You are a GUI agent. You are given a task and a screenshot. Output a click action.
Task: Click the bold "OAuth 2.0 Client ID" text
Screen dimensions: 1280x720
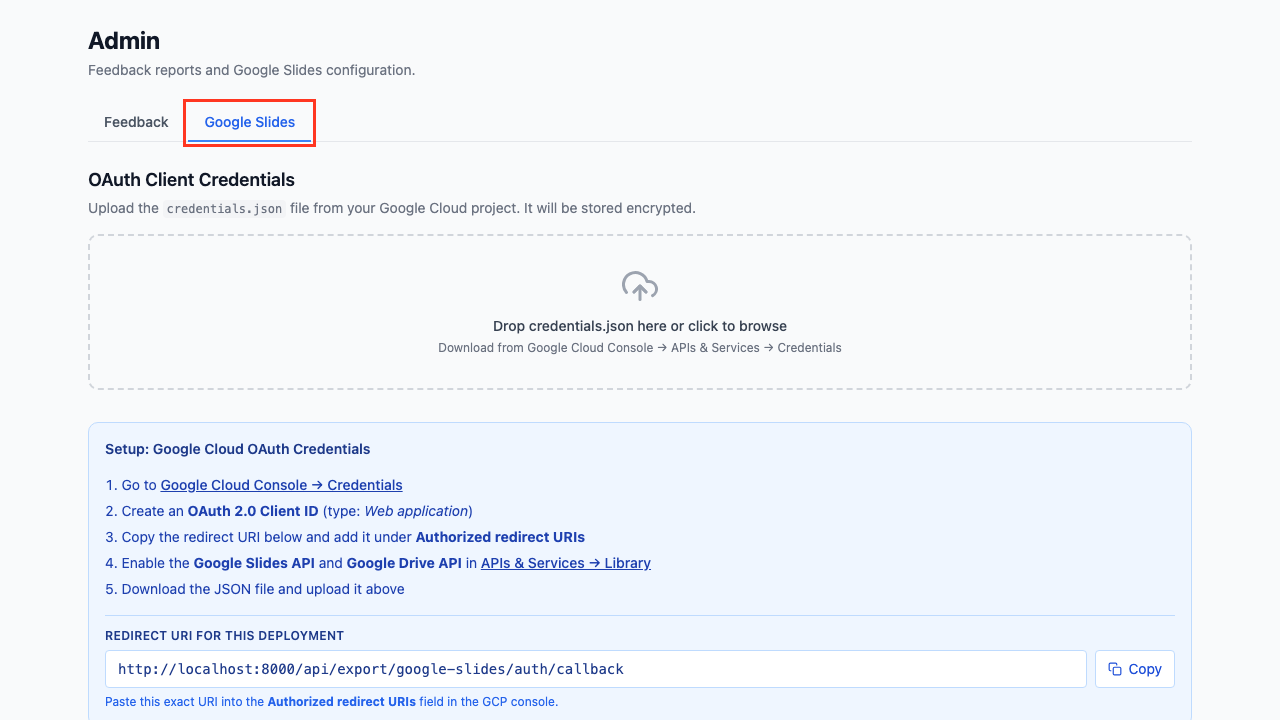point(253,511)
